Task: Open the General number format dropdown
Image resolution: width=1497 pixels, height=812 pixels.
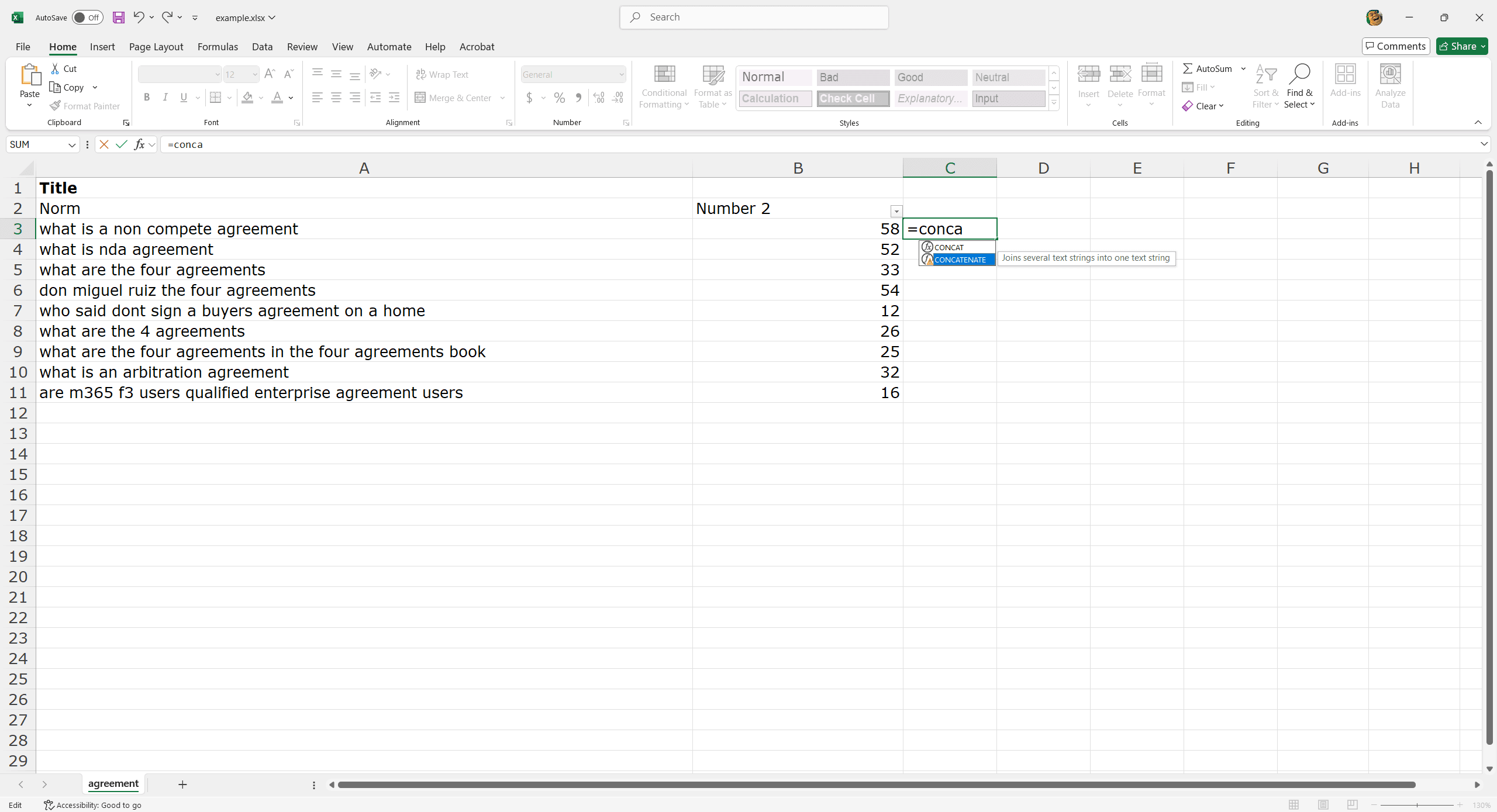Action: pos(621,74)
